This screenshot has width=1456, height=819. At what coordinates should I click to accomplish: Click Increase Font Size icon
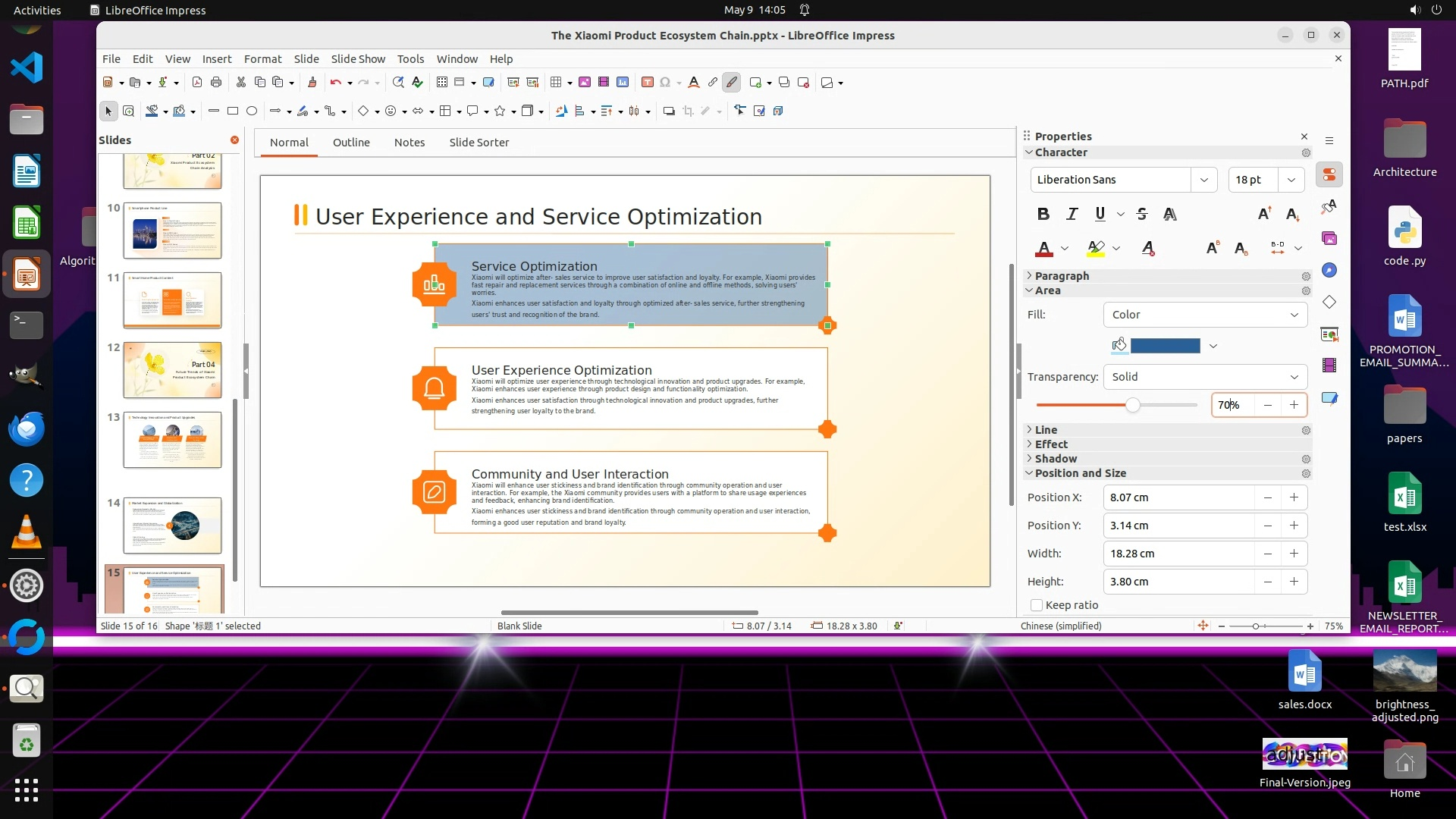click(1264, 215)
